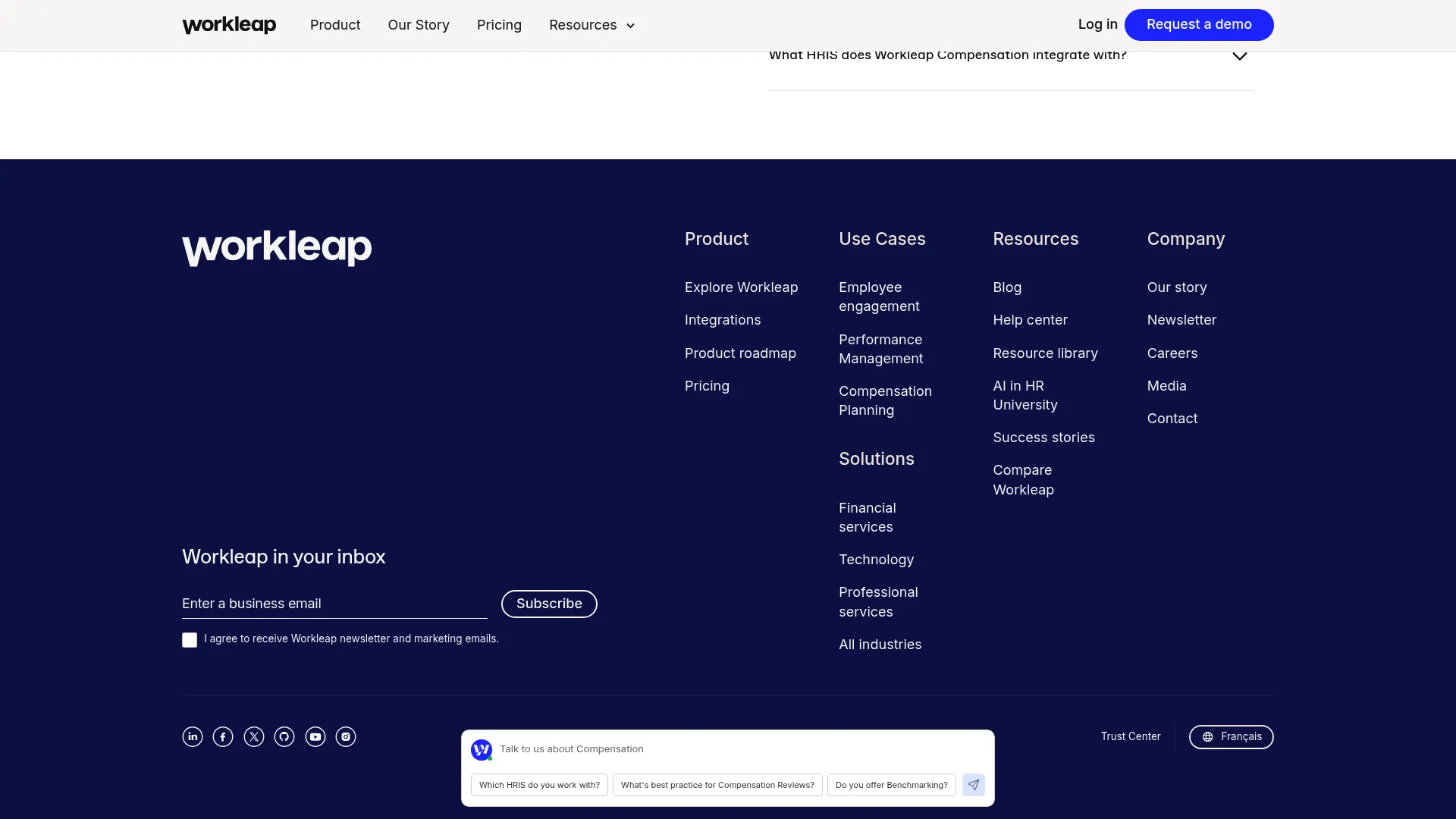The height and width of the screenshot is (819, 1456).
Task: Expand the HRIS integration FAQ chevron
Action: pyautogui.click(x=1240, y=56)
